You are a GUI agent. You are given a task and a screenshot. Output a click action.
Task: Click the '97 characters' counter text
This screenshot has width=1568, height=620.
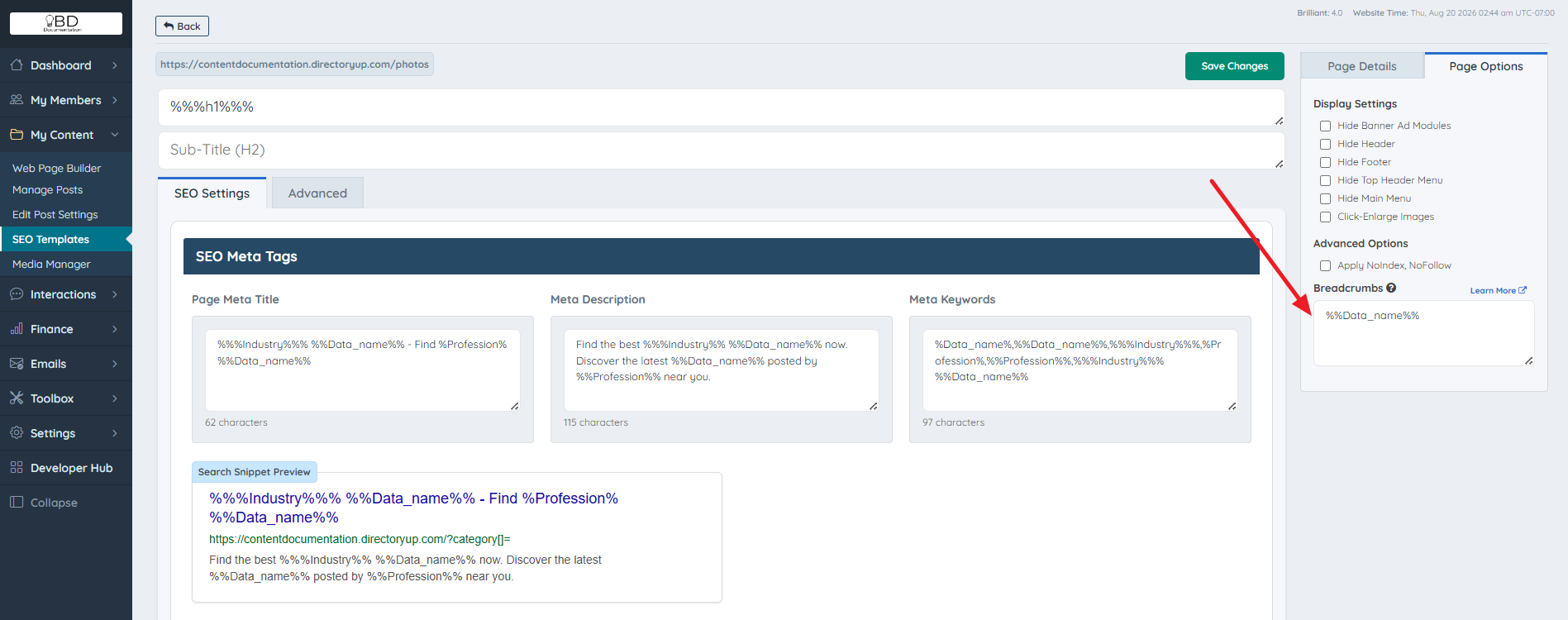click(954, 422)
